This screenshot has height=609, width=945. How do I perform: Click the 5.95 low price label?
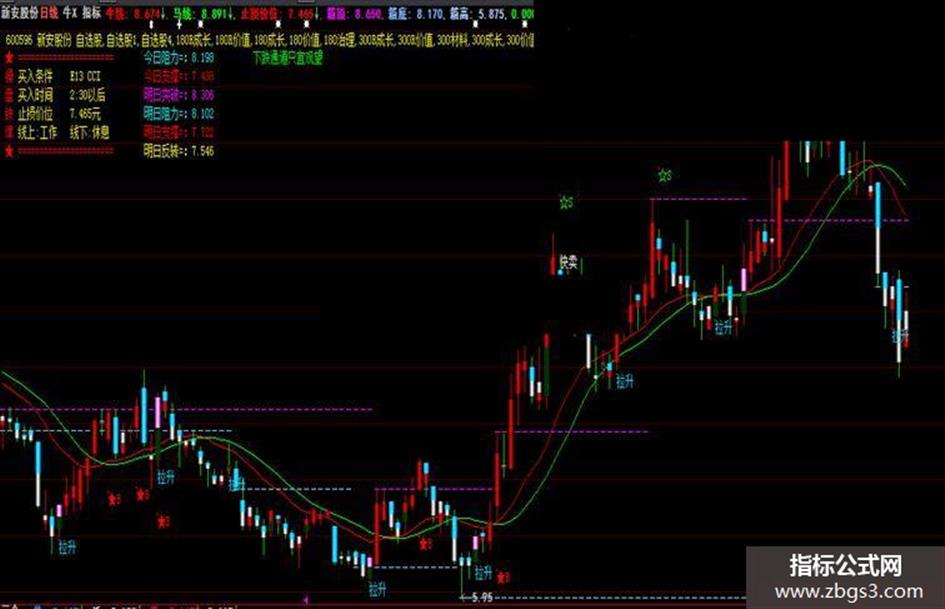pos(482,597)
